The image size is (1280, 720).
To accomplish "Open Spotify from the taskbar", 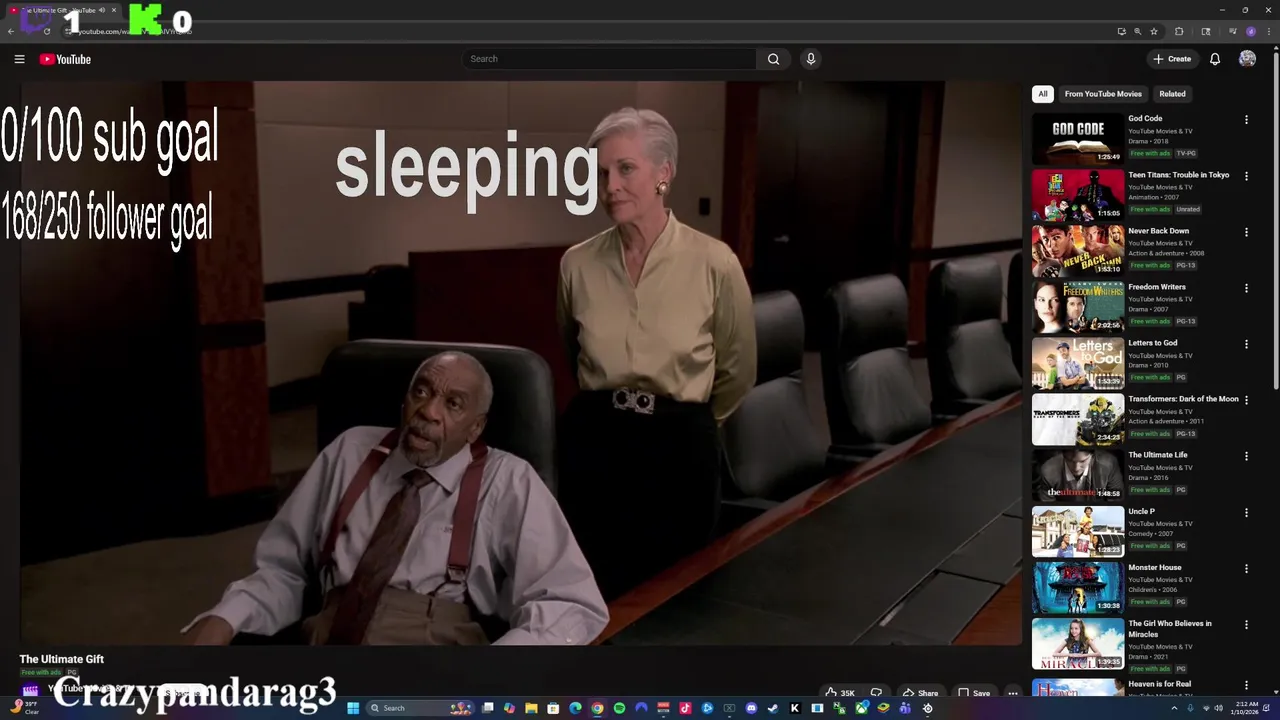I will coord(619,708).
